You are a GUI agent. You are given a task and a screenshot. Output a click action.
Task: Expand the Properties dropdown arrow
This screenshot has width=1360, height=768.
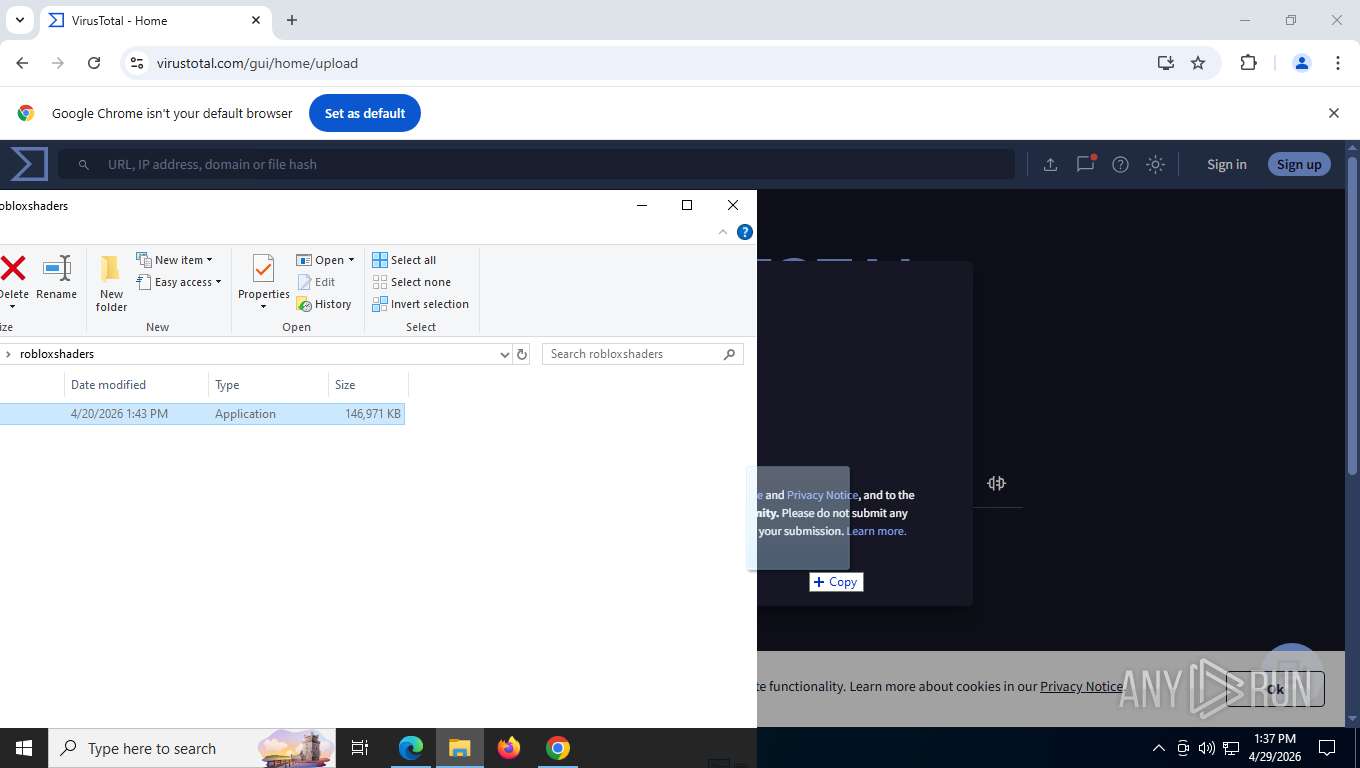click(264, 307)
